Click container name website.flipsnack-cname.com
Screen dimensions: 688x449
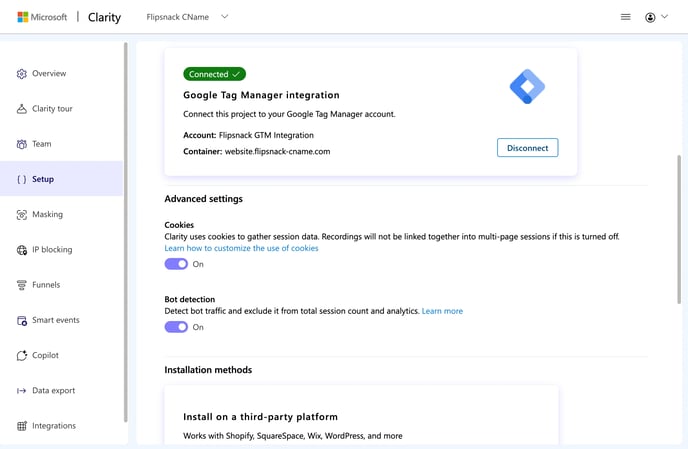point(277,152)
